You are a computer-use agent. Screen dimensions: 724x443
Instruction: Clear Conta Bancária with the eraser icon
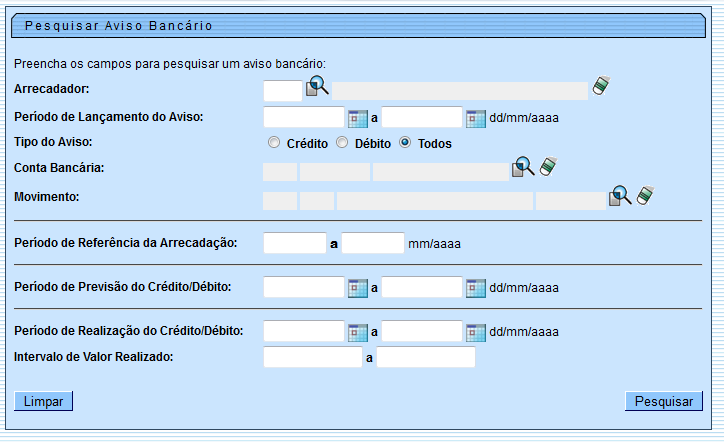click(547, 166)
